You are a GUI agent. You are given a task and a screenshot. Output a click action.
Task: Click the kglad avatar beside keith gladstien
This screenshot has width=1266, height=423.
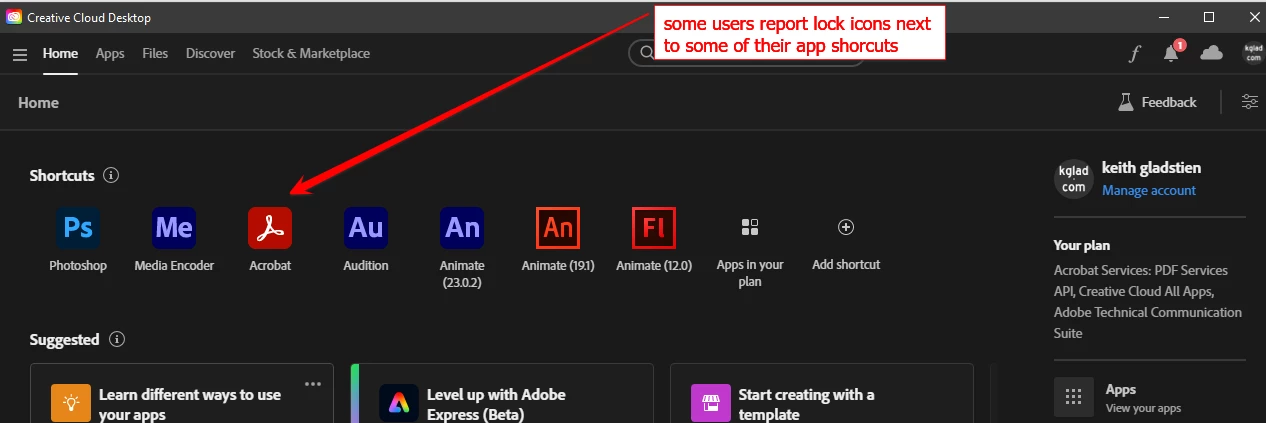tap(1072, 179)
